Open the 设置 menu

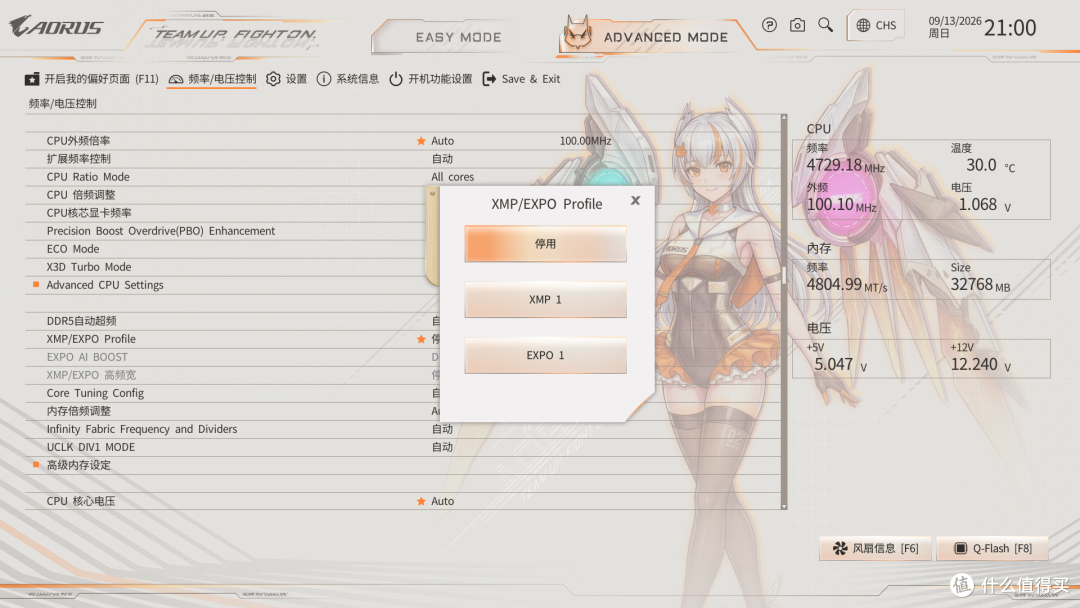click(287, 79)
